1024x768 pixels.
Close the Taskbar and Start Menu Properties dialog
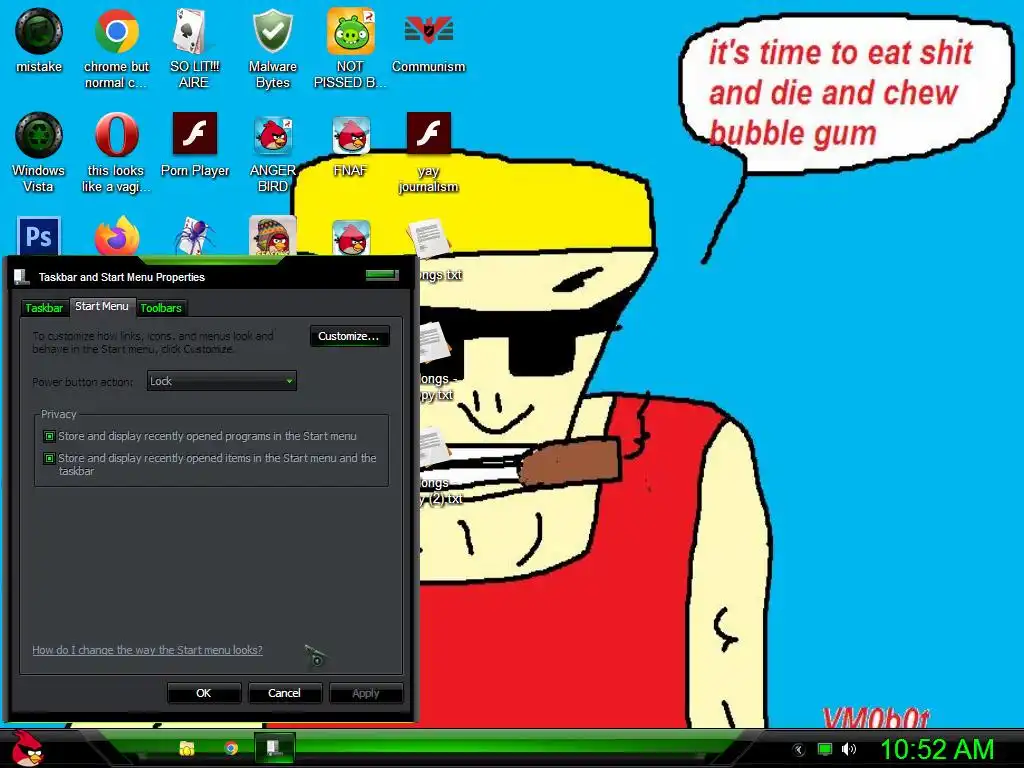(382, 274)
